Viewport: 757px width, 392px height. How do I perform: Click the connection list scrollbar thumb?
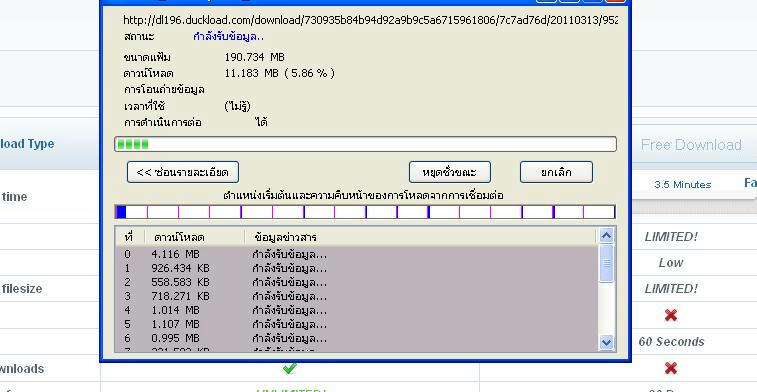click(x=606, y=263)
